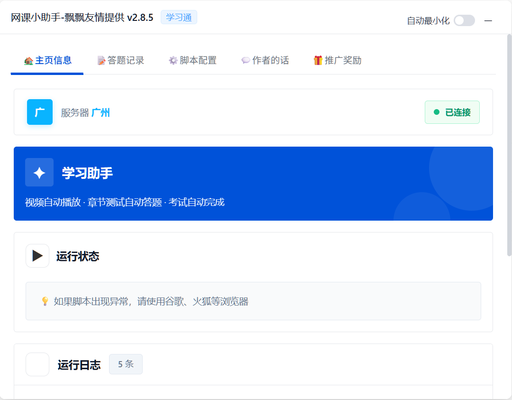Open the 作者的话 tab
Screen dimensions: 512x400
click(x=265, y=60)
